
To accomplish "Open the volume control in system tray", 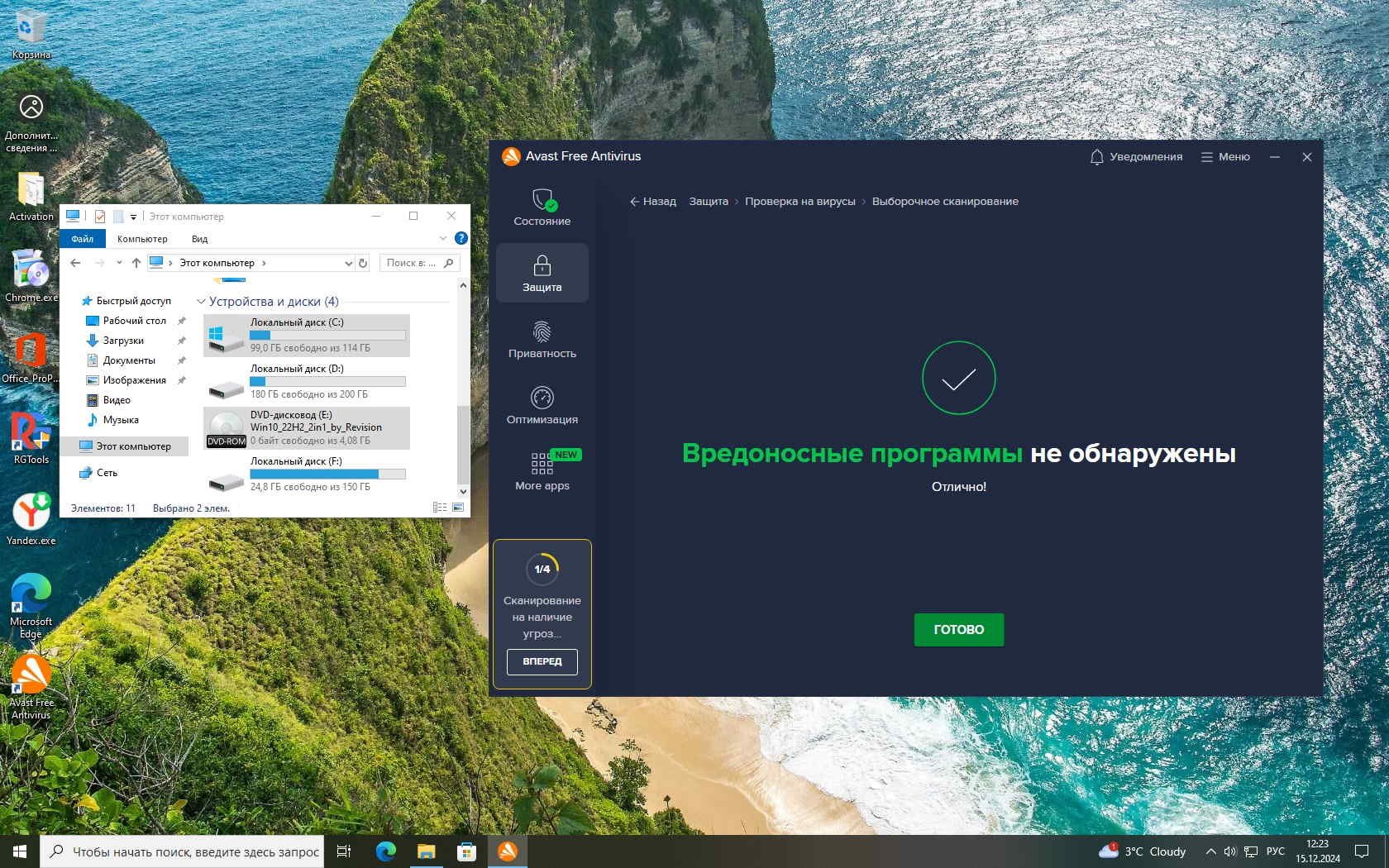I will (x=1229, y=851).
